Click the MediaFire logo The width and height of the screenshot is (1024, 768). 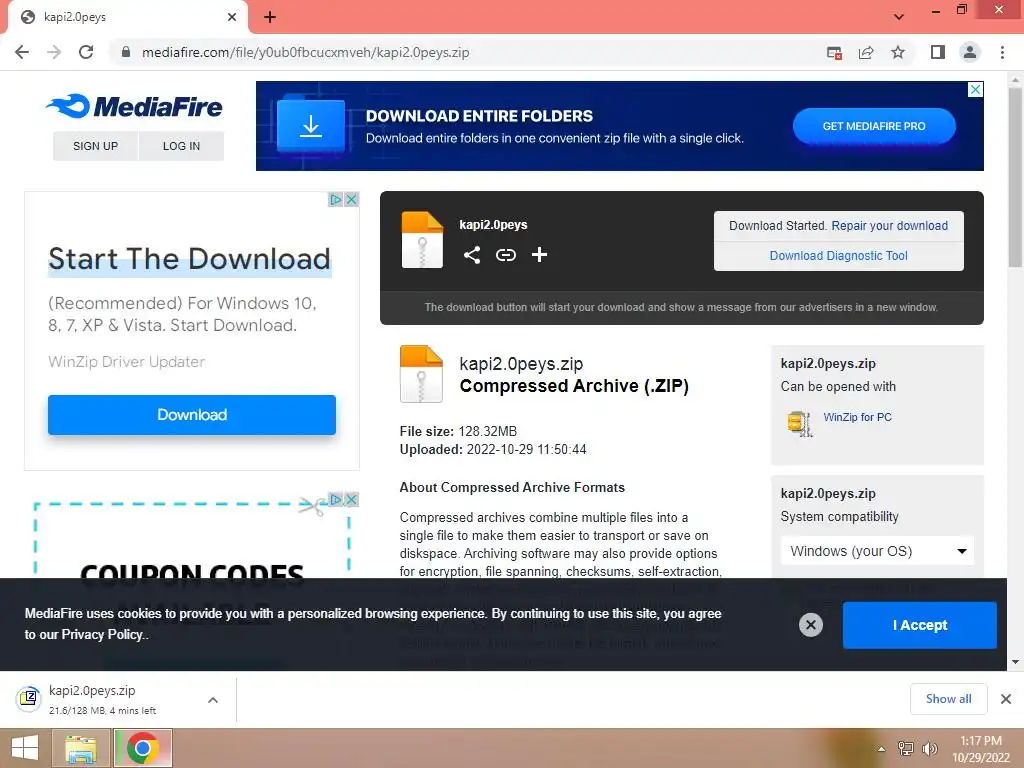[135, 106]
